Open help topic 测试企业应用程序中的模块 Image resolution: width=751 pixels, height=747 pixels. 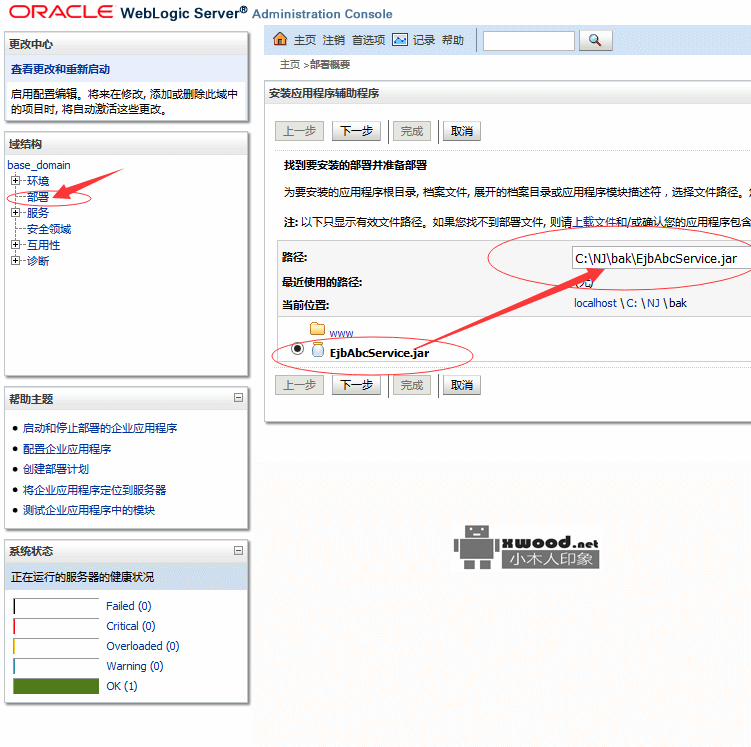[x=89, y=510]
